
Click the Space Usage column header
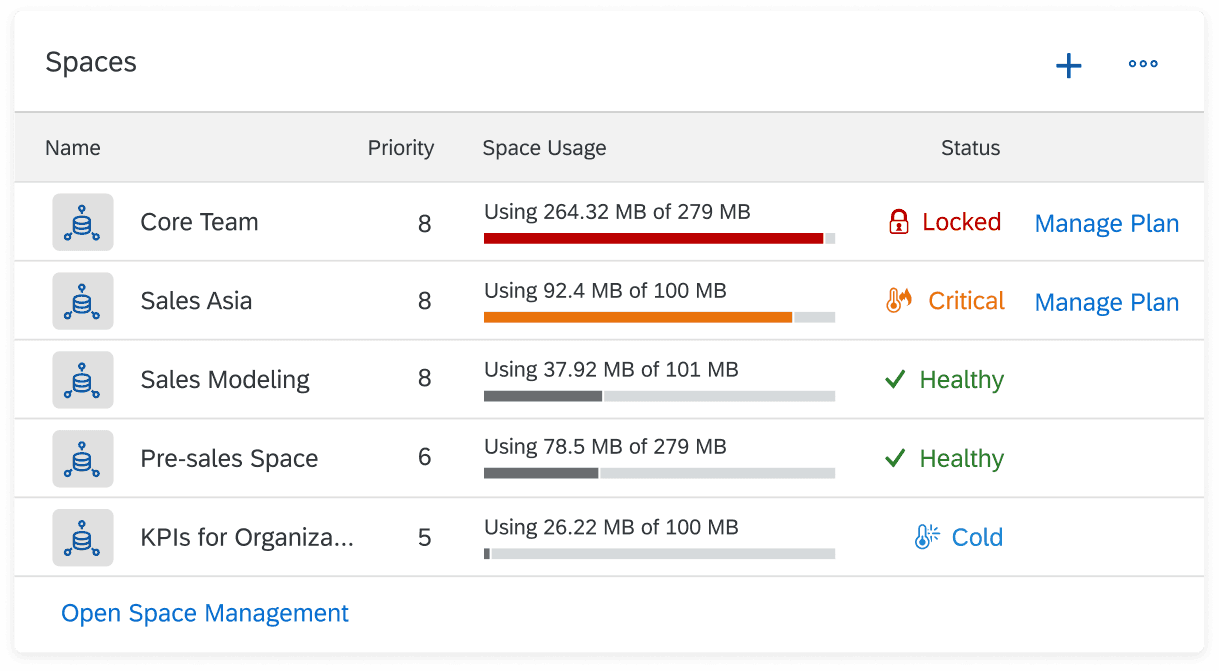pos(544,148)
